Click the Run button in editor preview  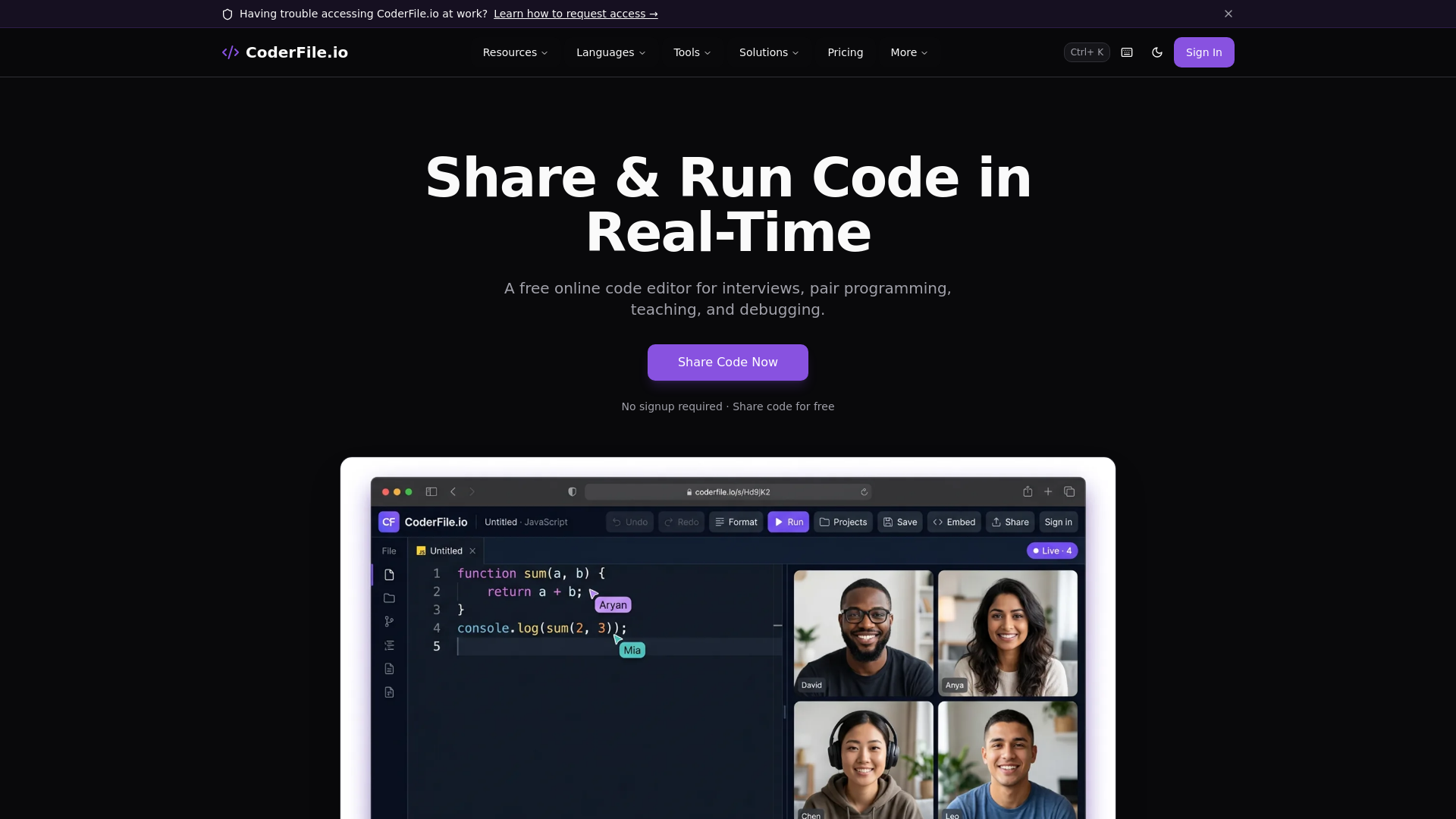click(788, 522)
